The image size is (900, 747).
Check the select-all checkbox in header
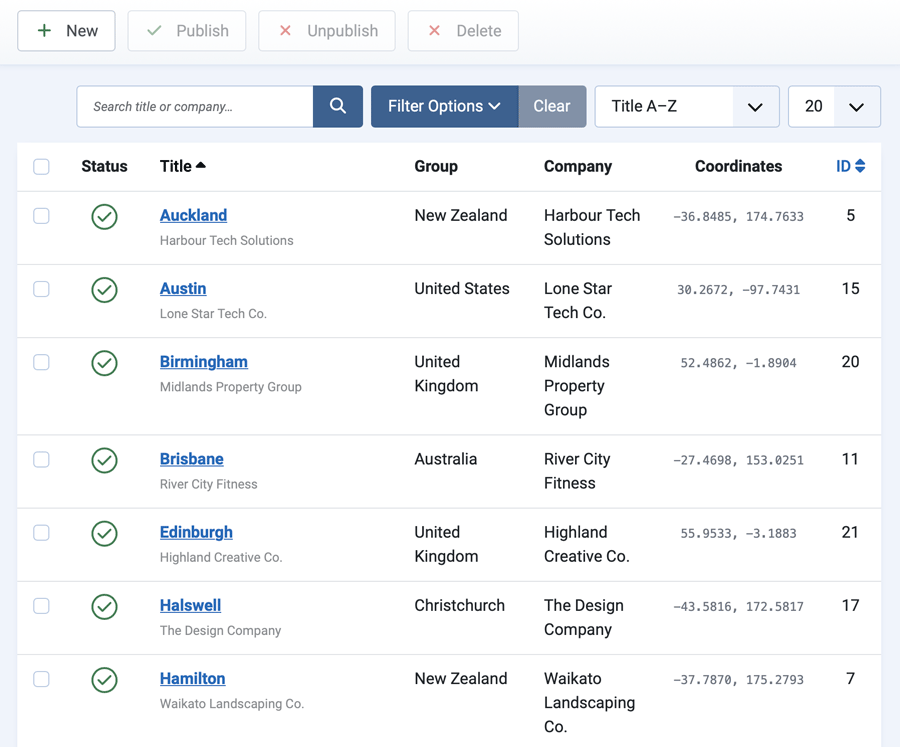coord(41,167)
